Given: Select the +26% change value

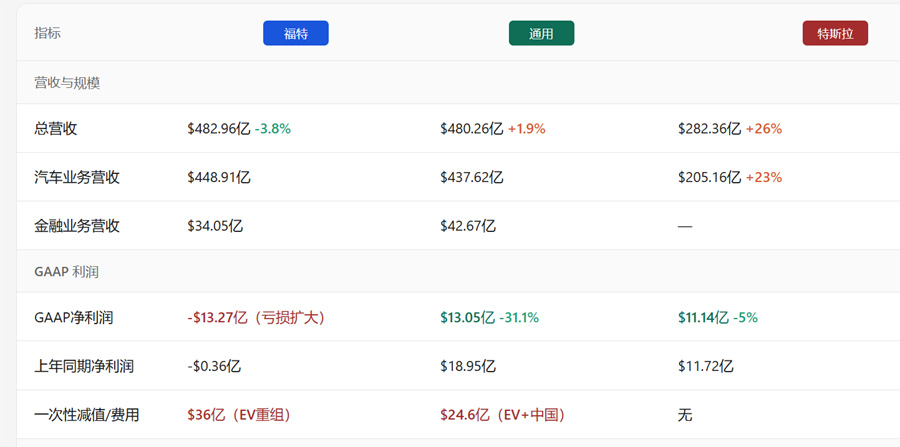Looking at the screenshot, I should 764,129.
